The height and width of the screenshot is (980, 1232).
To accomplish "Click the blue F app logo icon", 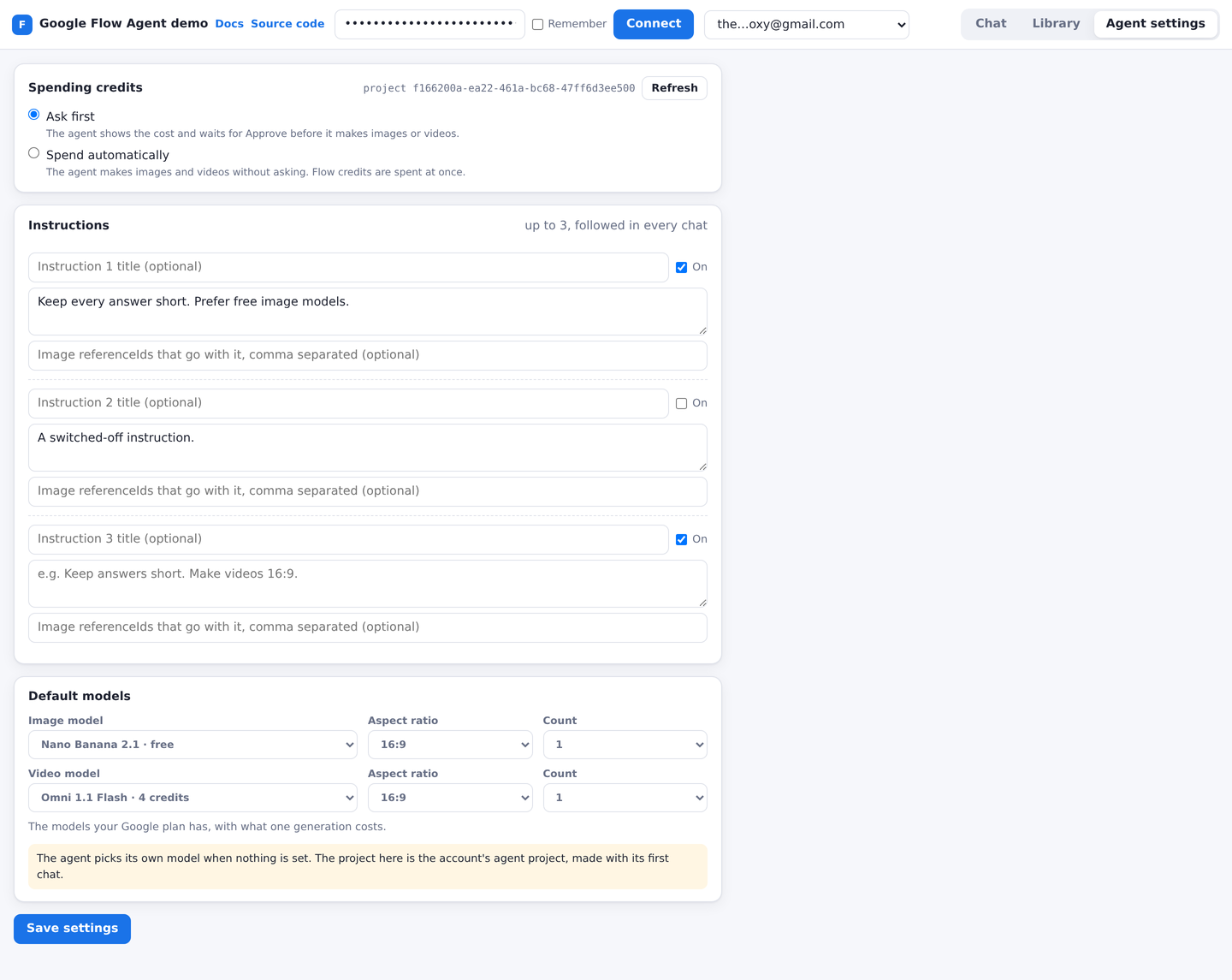I will (x=22, y=24).
